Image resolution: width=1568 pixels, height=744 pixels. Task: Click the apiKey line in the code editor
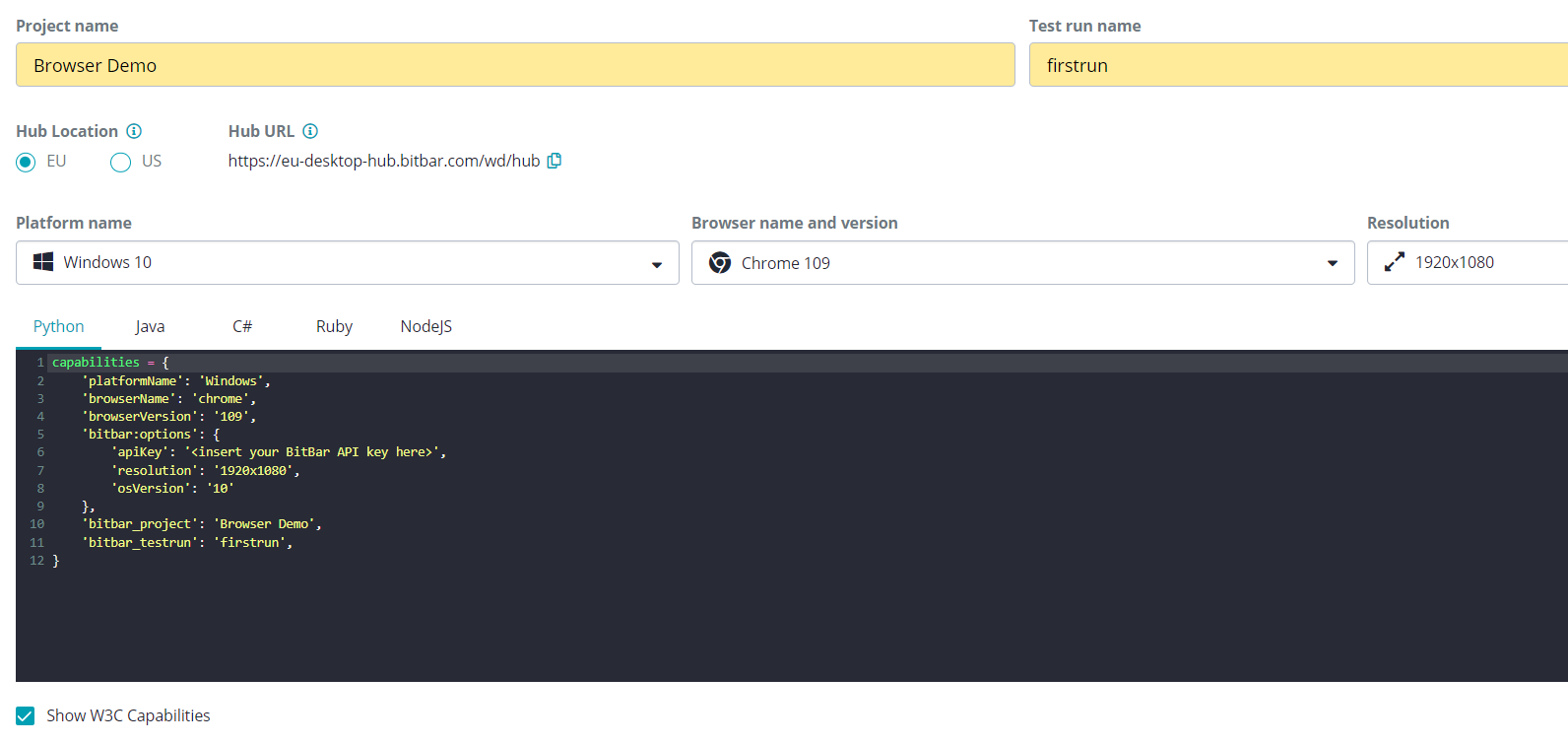(279, 452)
